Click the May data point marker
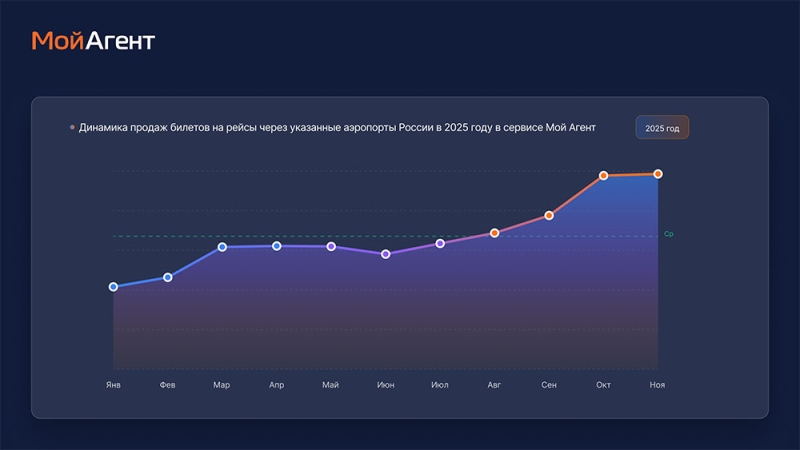This screenshot has height=450, width=800. (331, 247)
